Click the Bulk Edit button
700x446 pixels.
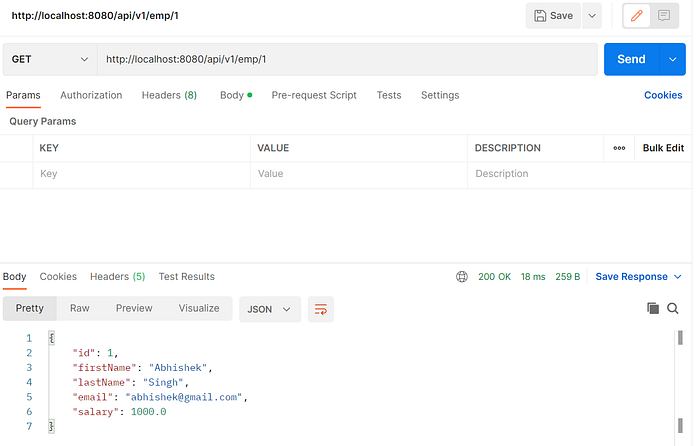pyautogui.click(x=663, y=148)
